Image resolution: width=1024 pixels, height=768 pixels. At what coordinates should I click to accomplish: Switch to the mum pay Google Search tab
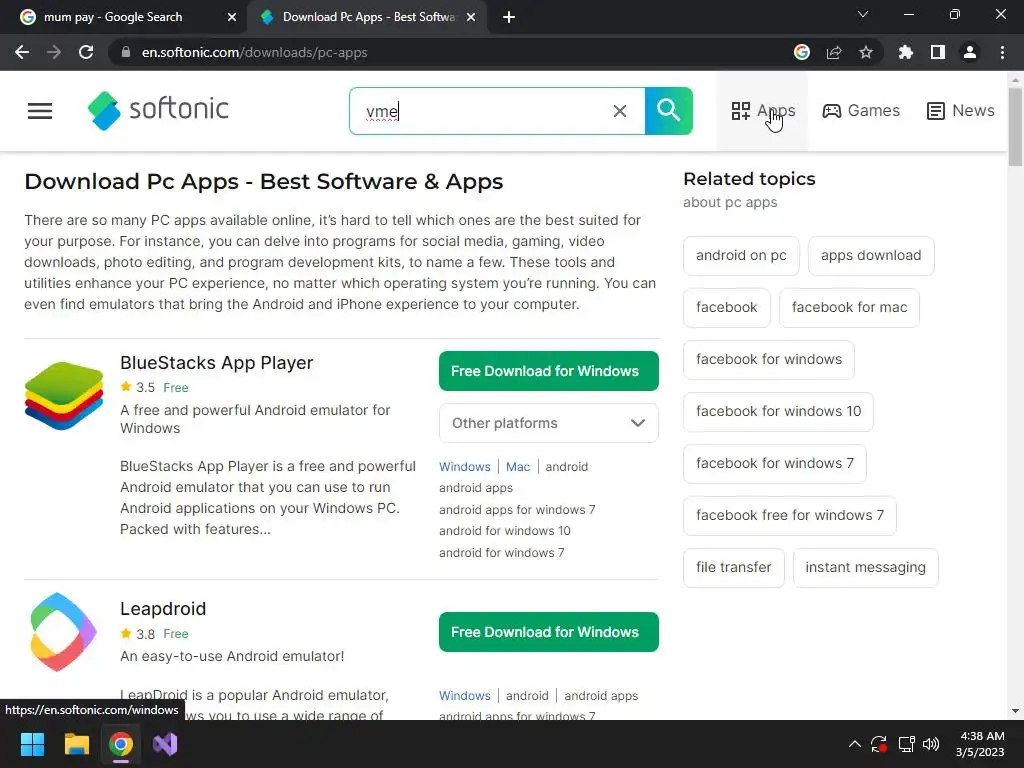coord(123,17)
